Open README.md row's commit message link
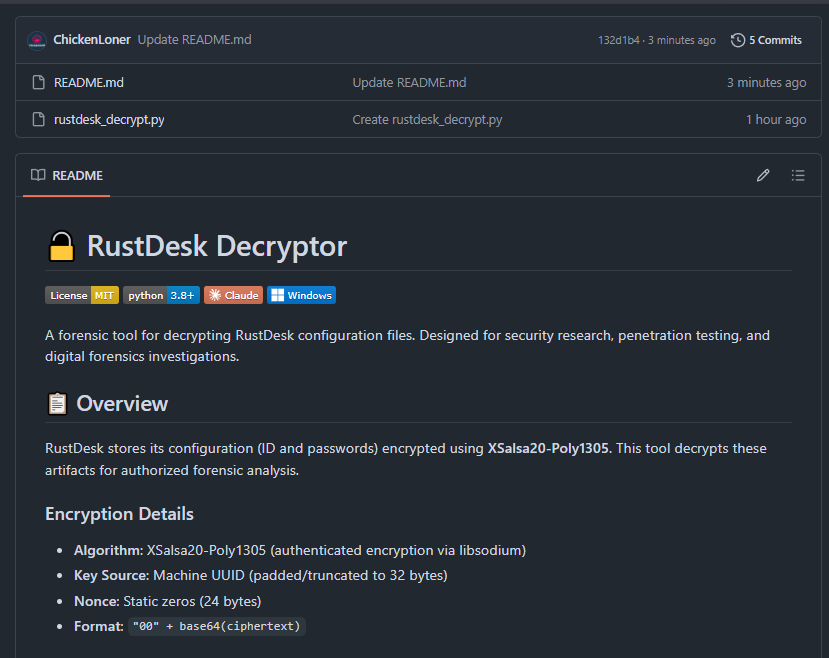 pyautogui.click(x=409, y=82)
